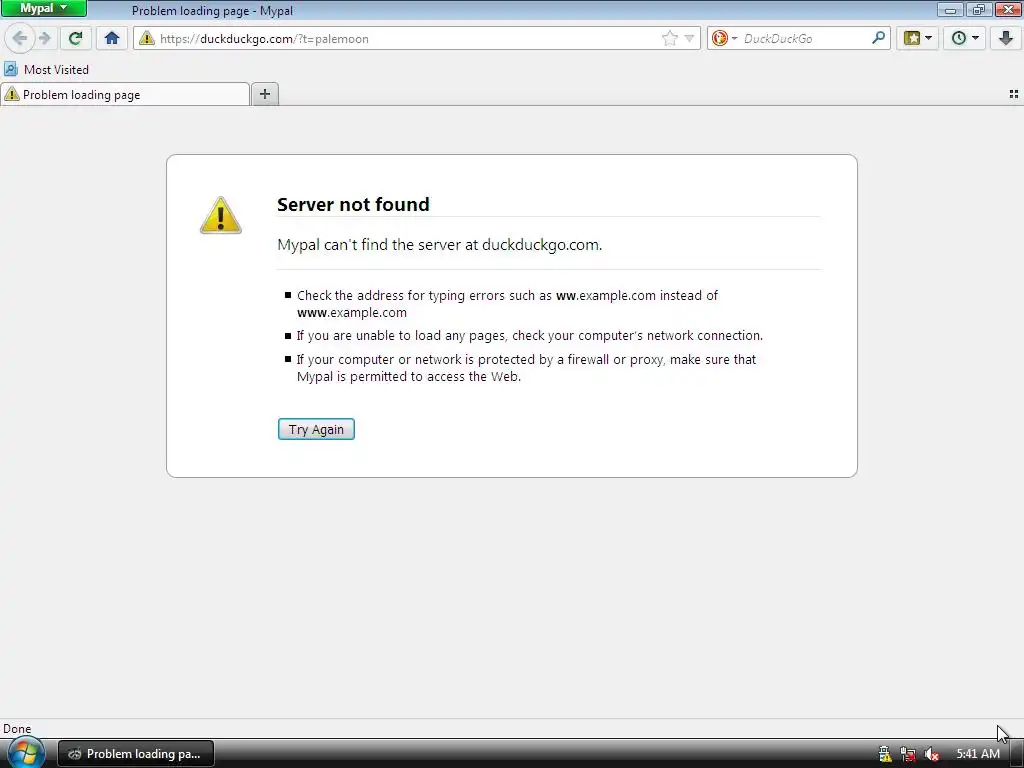Click the yellow warning triangle on error page

[221, 215]
